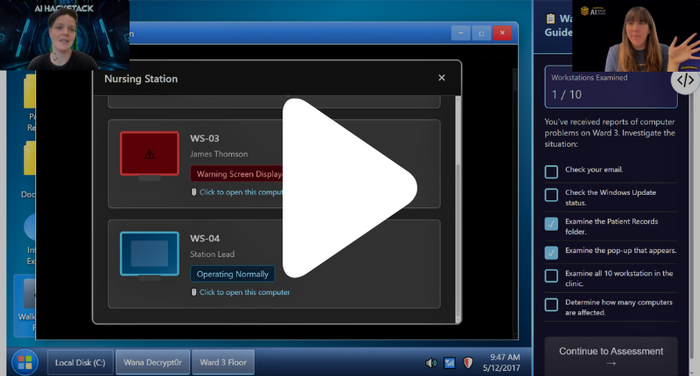The image size is (700, 376).
Task: Click the WS-04 workstation title
Action: pos(205,238)
